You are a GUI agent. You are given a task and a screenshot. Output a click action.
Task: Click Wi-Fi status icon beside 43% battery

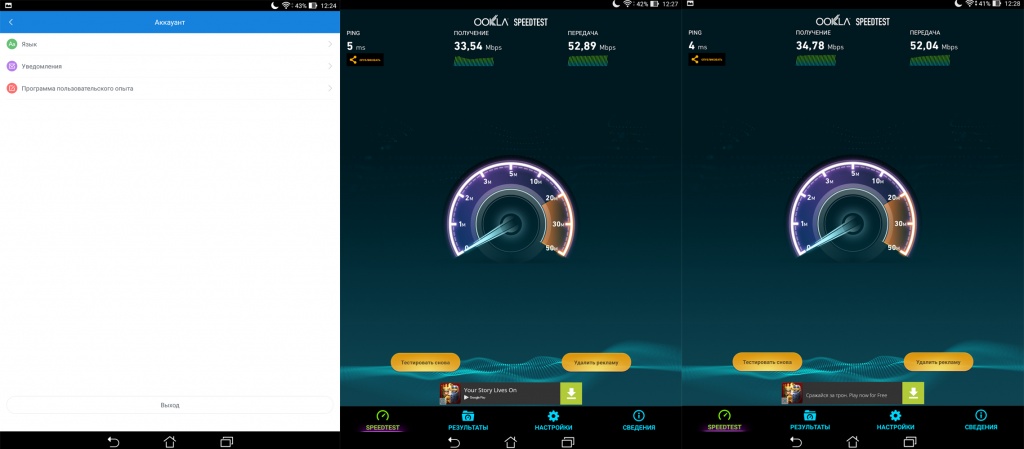[x=286, y=5]
